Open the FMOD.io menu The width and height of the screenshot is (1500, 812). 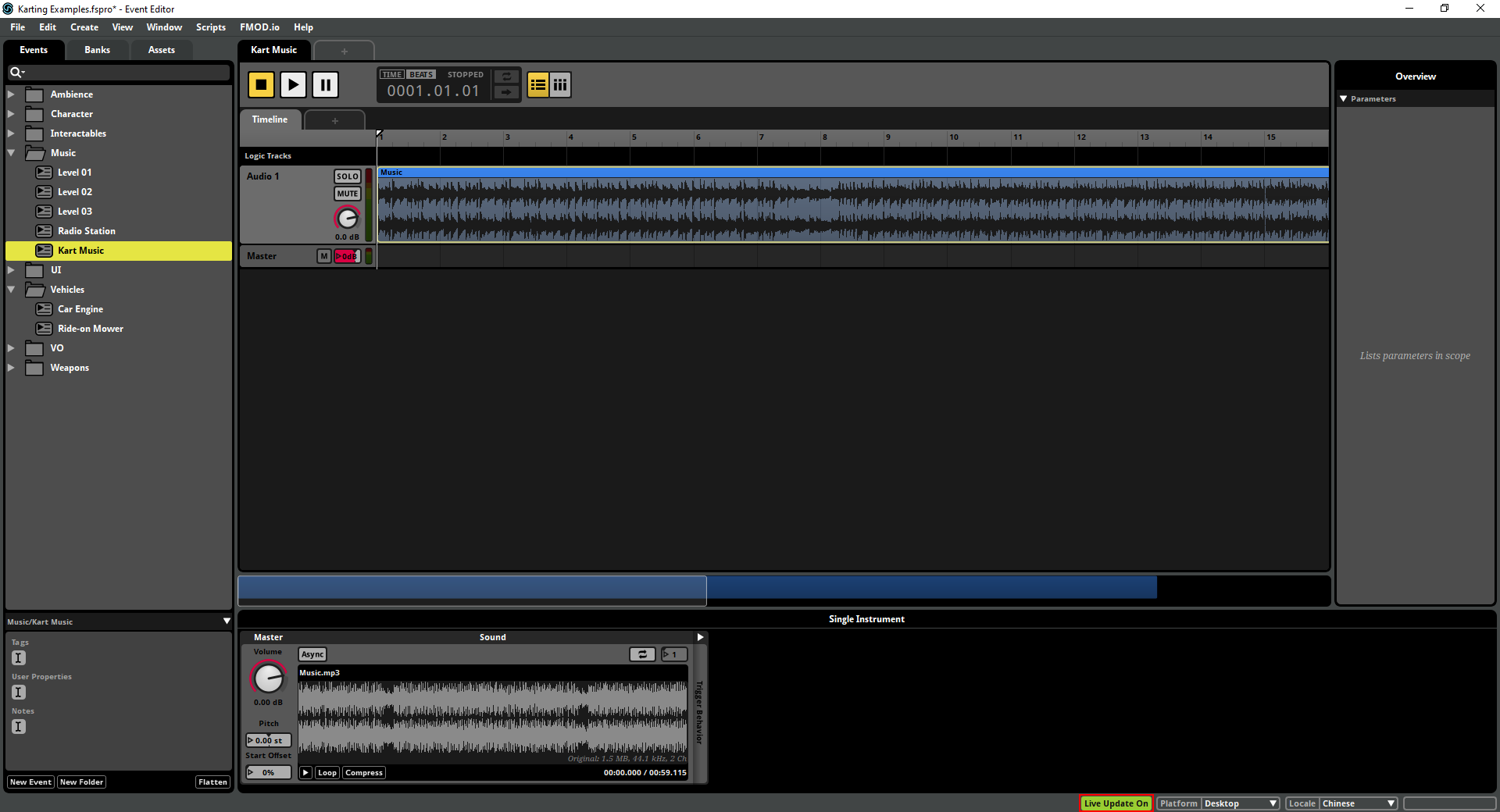click(x=259, y=27)
